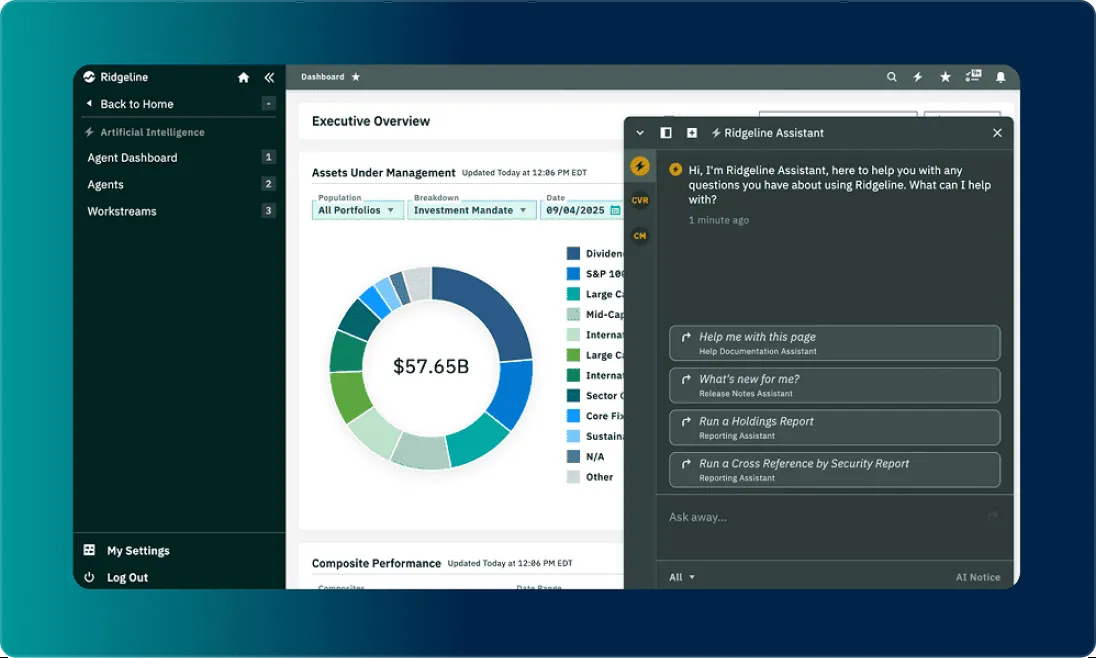The width and height of the screenshot is (1096, 658).
Task: Click the Assets Under Management title
Action: tap(383, 173)
